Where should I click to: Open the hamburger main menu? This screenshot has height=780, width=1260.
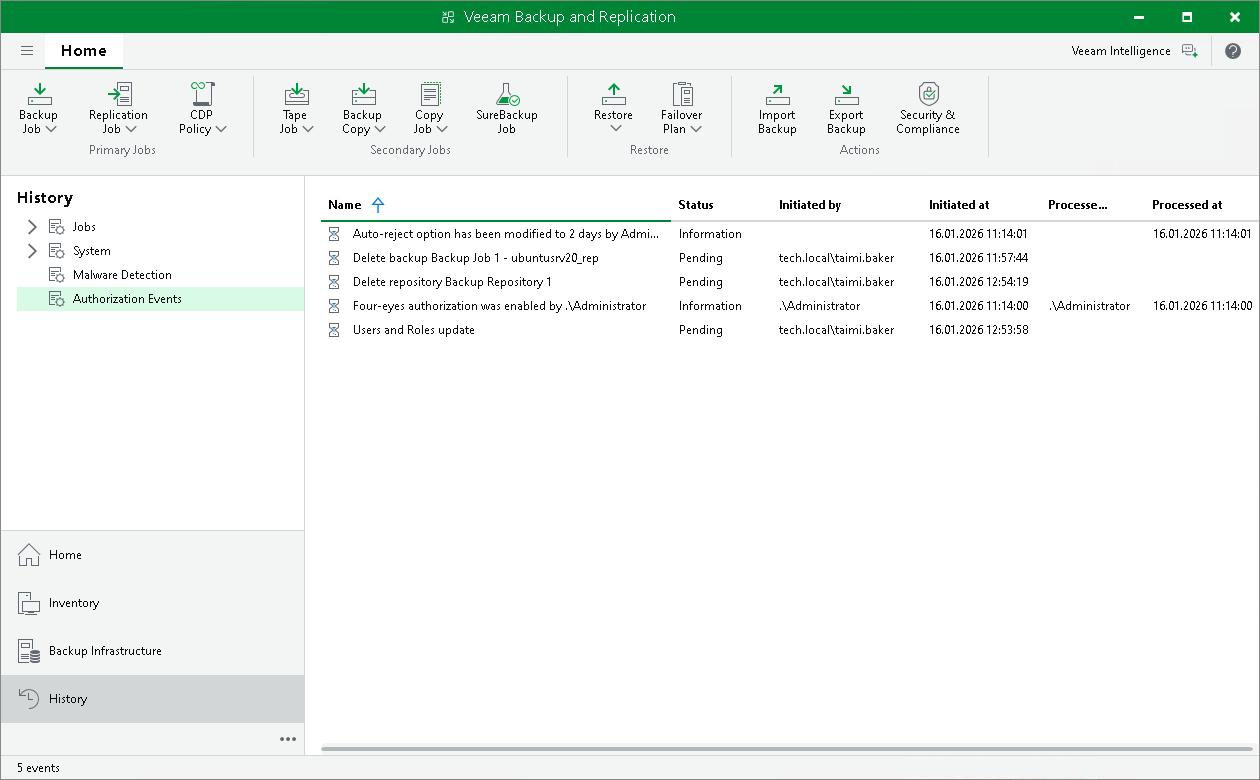27,51
